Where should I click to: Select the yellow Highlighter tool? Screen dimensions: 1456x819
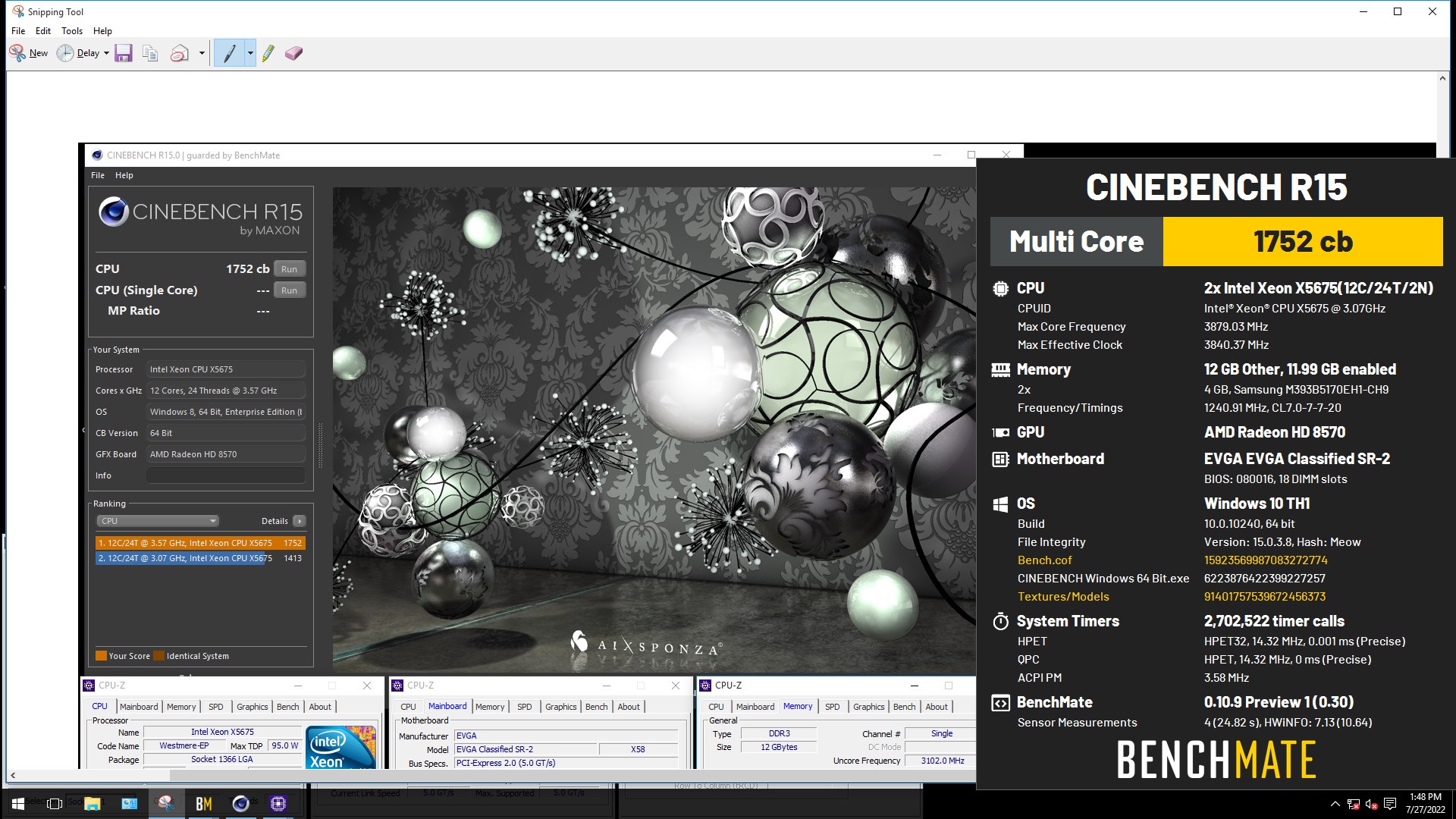pyautogui.click(x=268, y=53)
